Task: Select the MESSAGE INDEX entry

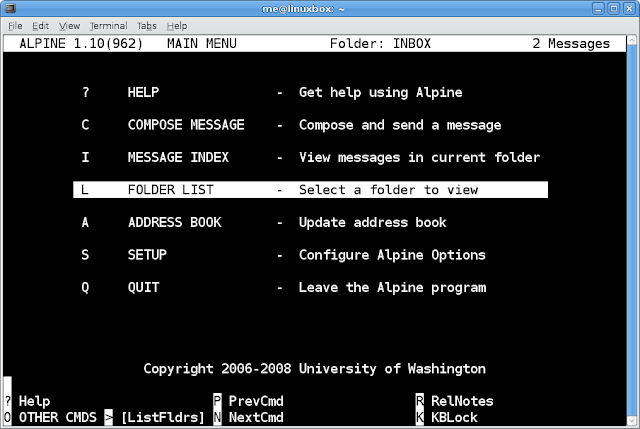Action: [x=178, y=158]
